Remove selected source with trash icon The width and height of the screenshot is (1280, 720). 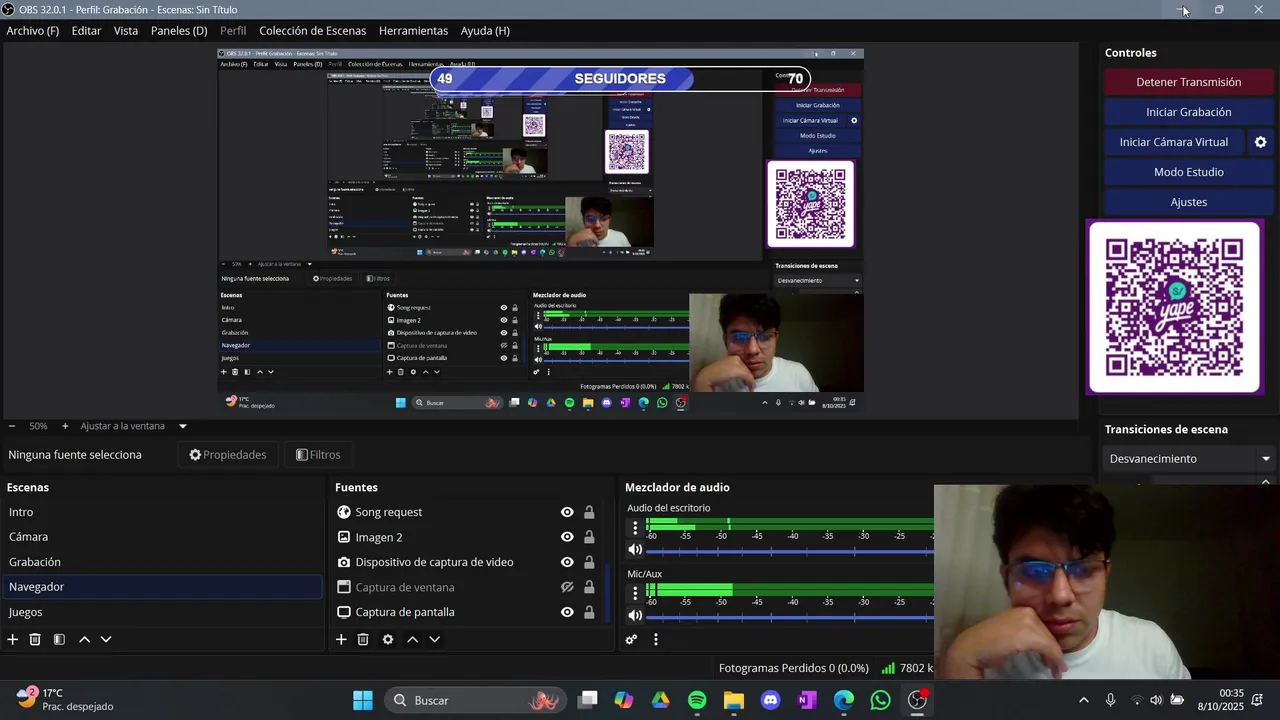click(363, 639)
